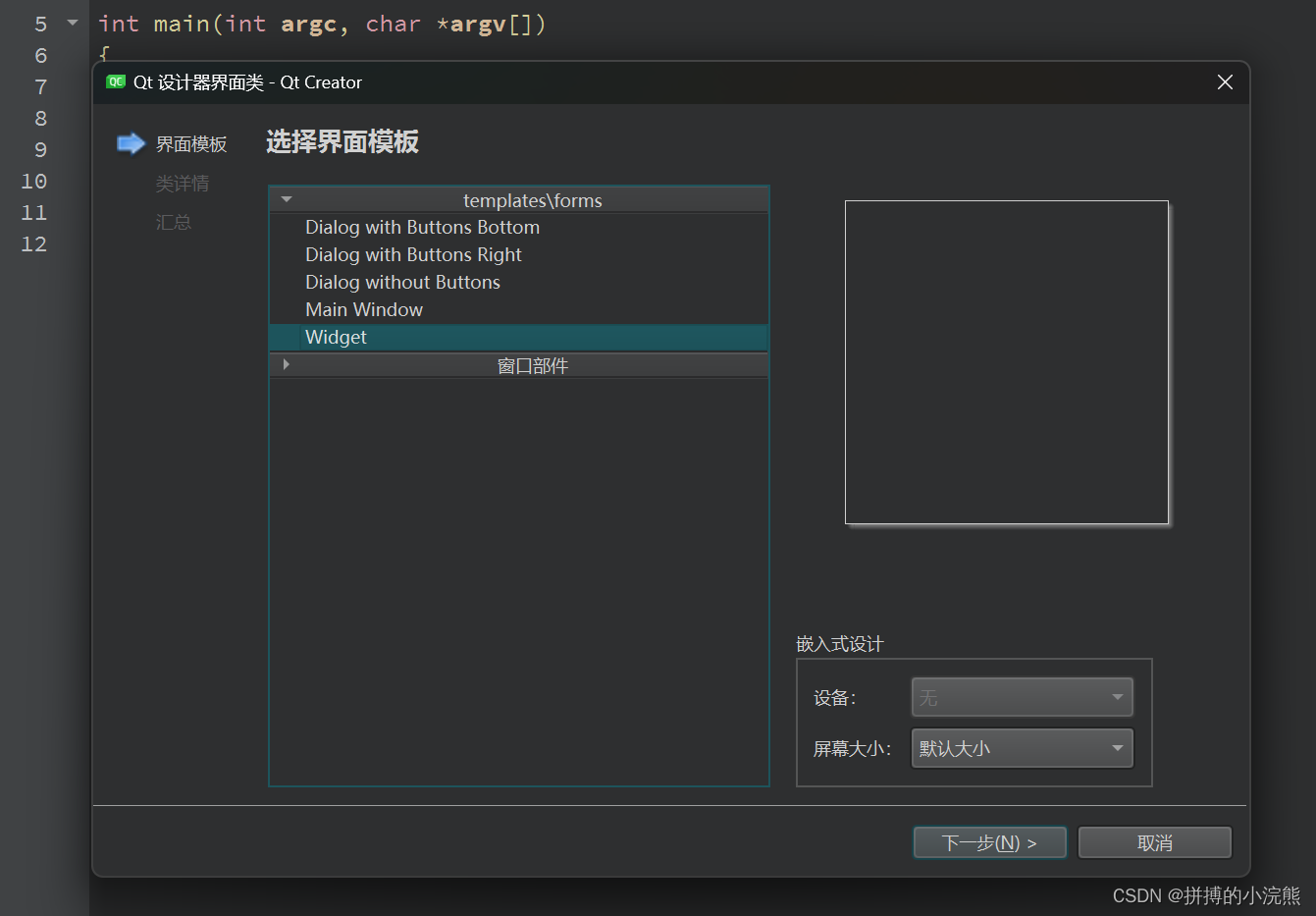
Task: Collapse the templates\forms group
Action: click(x=287, y=199)
